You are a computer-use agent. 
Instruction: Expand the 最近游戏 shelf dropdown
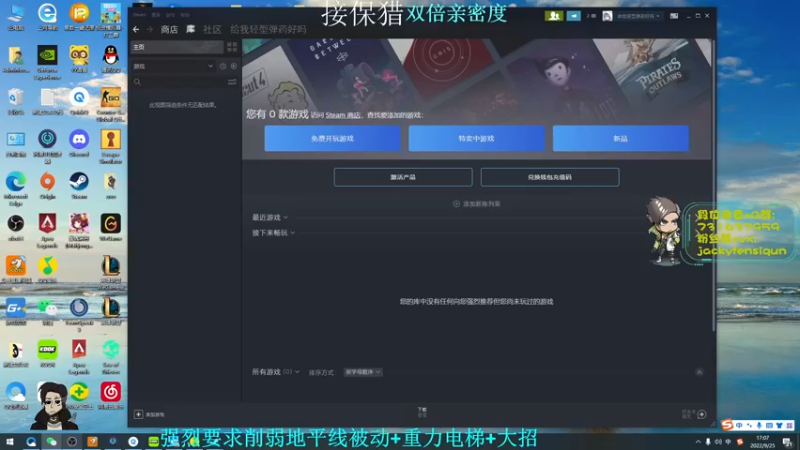tap(270, 217)
